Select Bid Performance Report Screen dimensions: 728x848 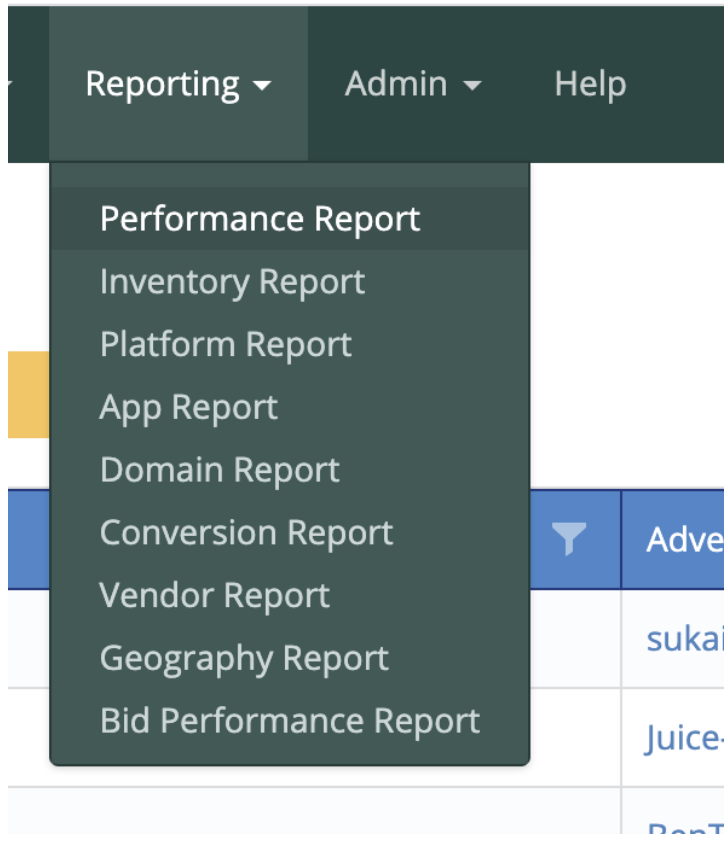pyautogui.click(x=290, y=722)
